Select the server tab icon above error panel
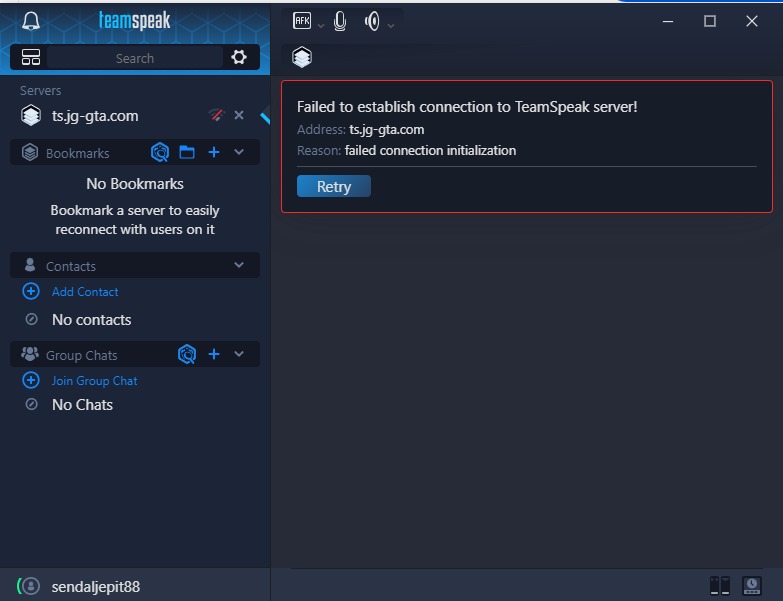Viewport: 783px width, 601px height. pos(302,57)
